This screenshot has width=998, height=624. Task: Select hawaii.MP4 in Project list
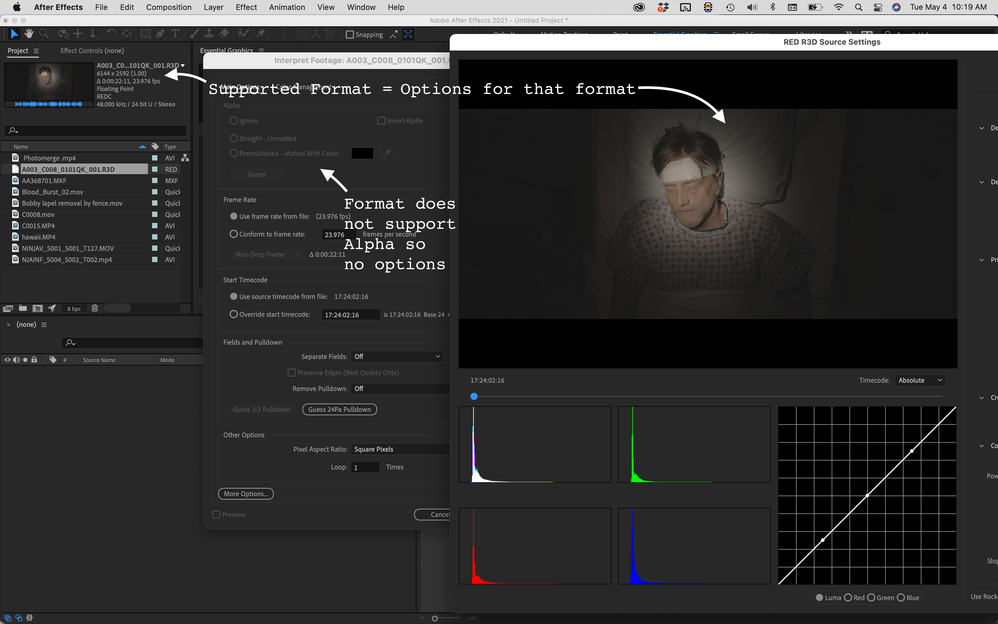tap(38, 237)
